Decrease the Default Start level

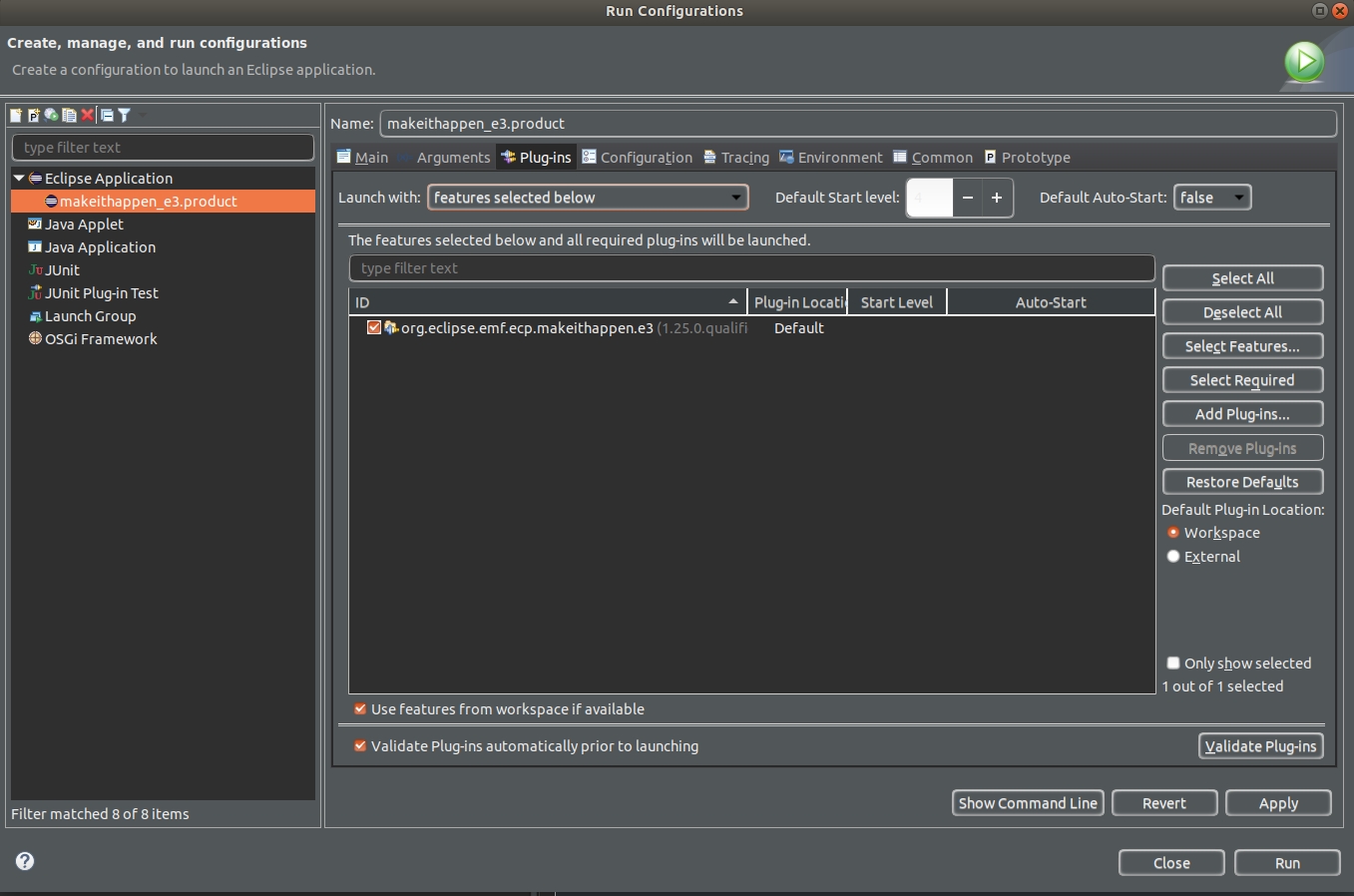tap(967, 198)
